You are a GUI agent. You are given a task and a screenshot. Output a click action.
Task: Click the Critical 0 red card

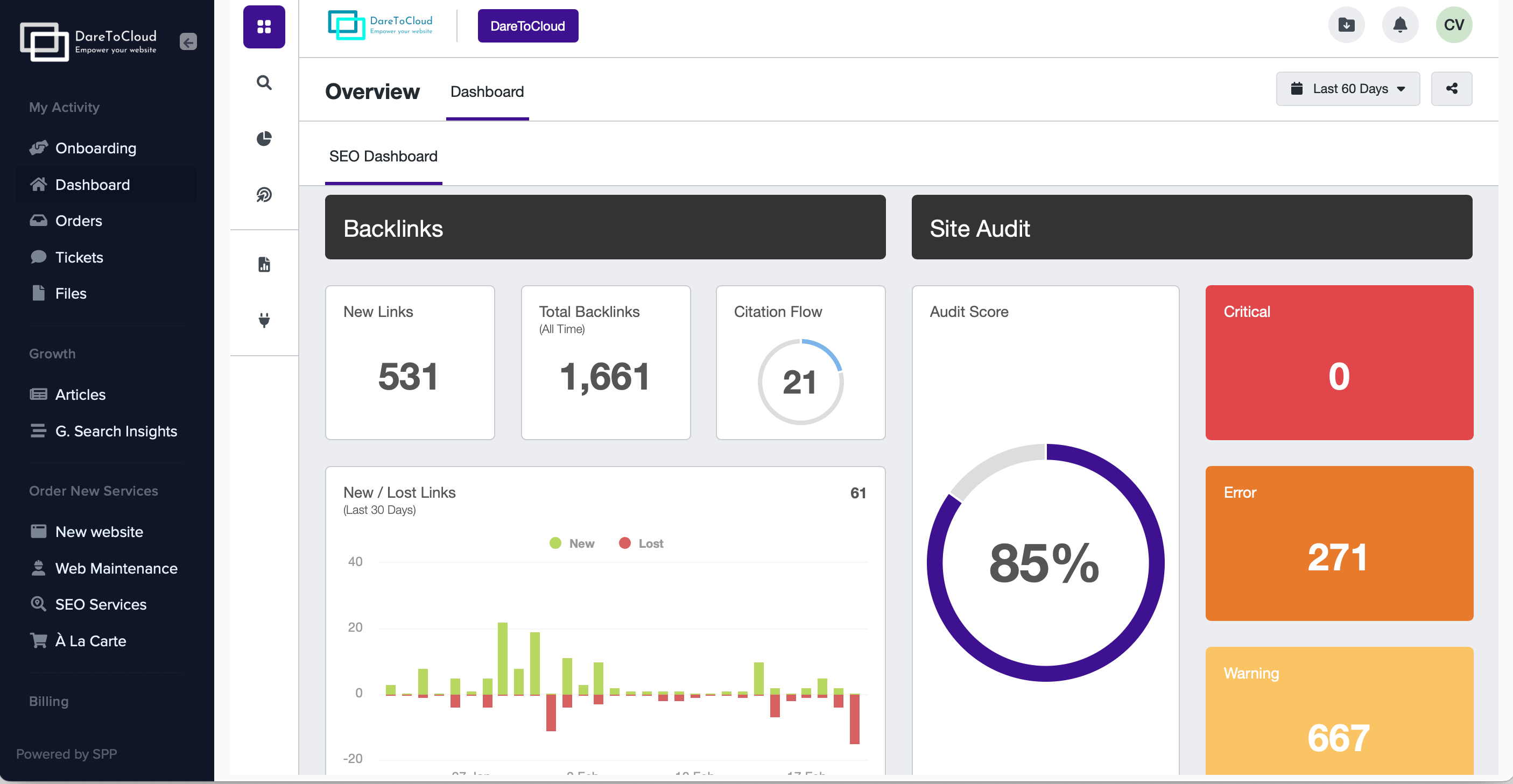click(1339, 362)
